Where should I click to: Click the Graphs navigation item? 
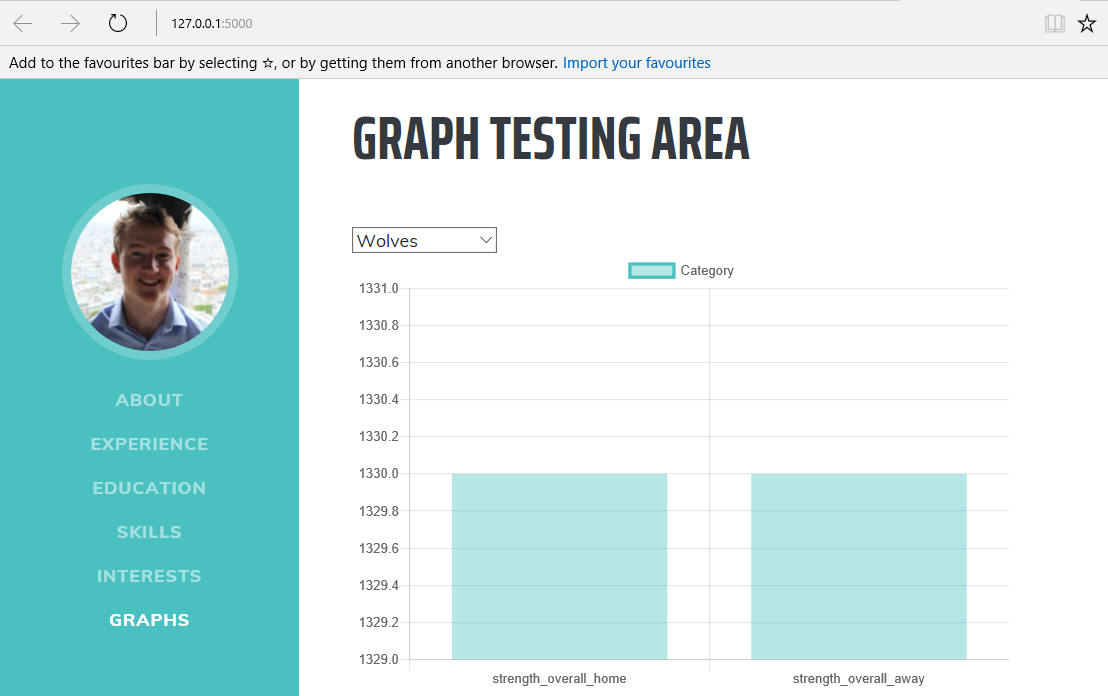pyautogui.click(x=149, y=620)
